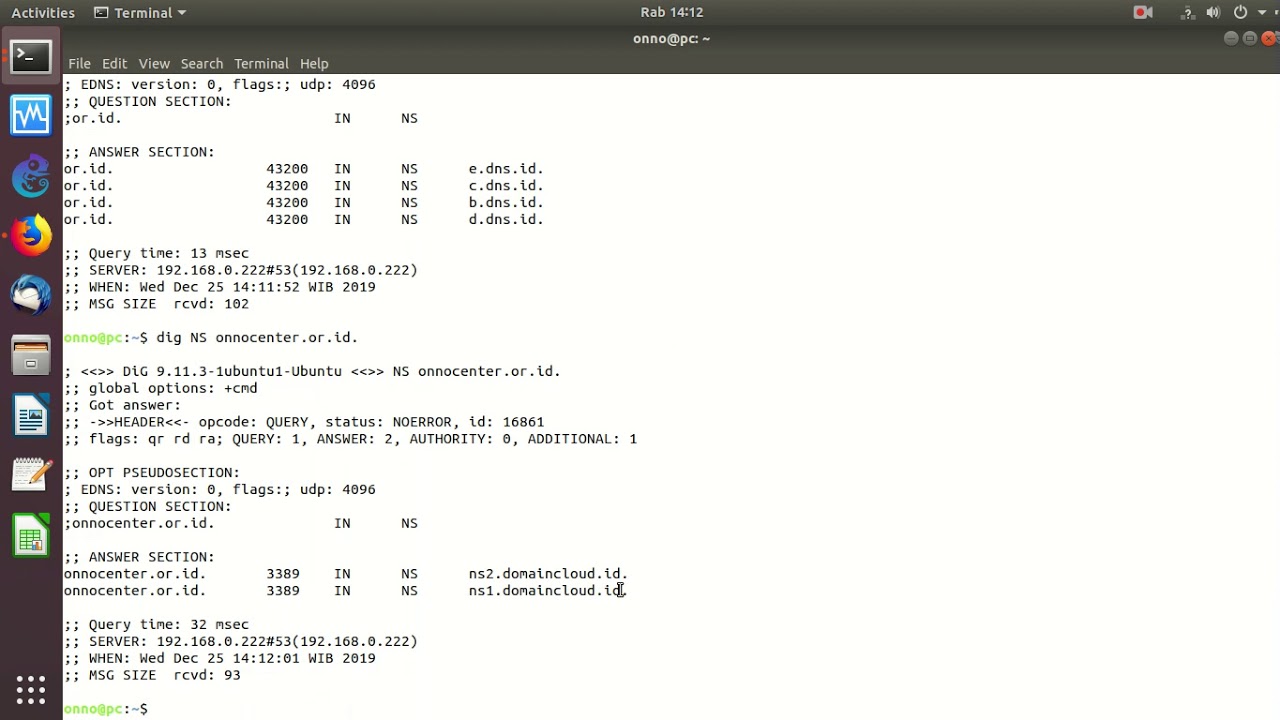Open the Terminal icon in the dock
Image resolution: width=1280 pixels, height=720 pixels.
(31, 57)
